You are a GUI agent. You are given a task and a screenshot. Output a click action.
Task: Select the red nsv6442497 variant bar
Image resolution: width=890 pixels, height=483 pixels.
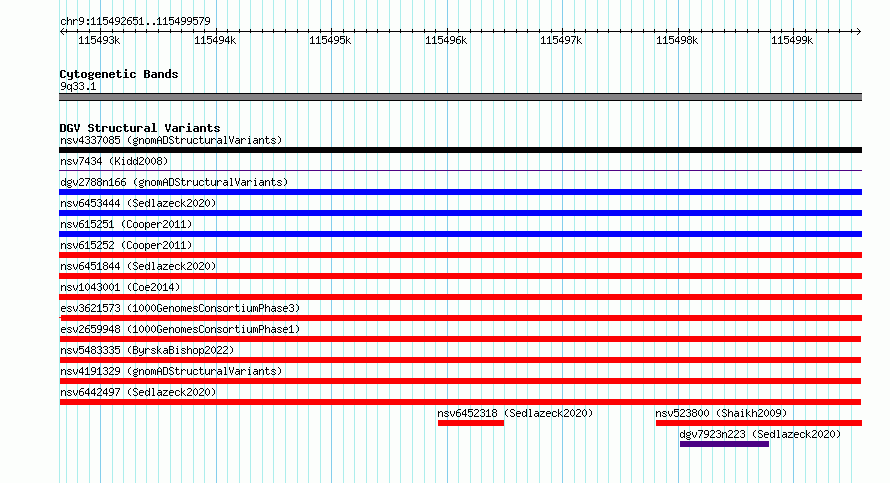pos(460,402)
